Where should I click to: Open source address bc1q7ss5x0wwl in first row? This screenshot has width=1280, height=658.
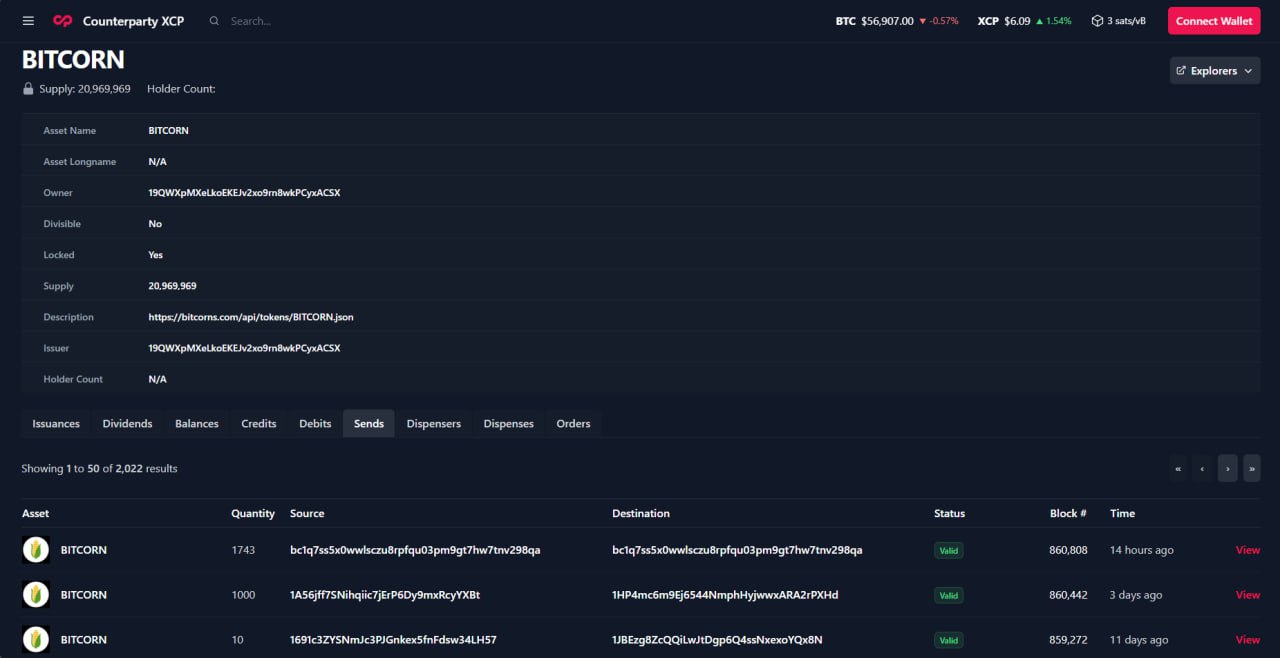pos(415,550)
